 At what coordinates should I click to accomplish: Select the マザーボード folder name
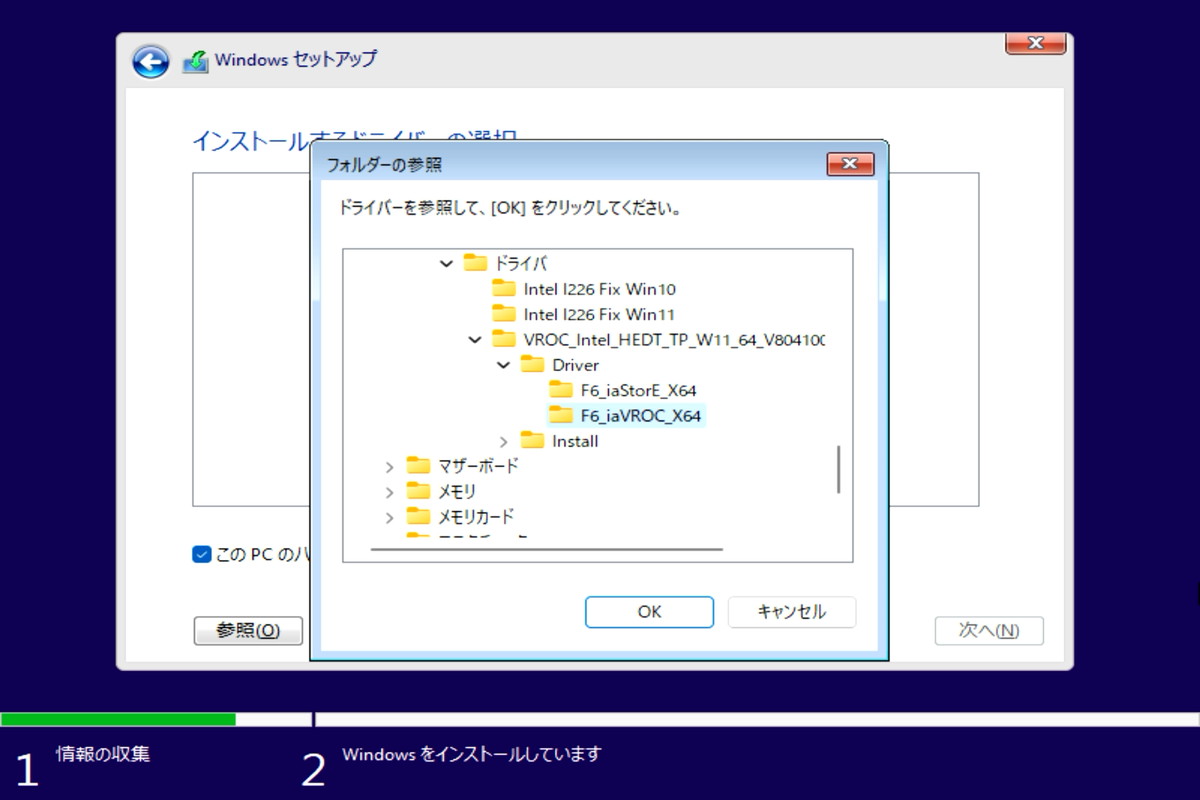[x=478, y=466]
